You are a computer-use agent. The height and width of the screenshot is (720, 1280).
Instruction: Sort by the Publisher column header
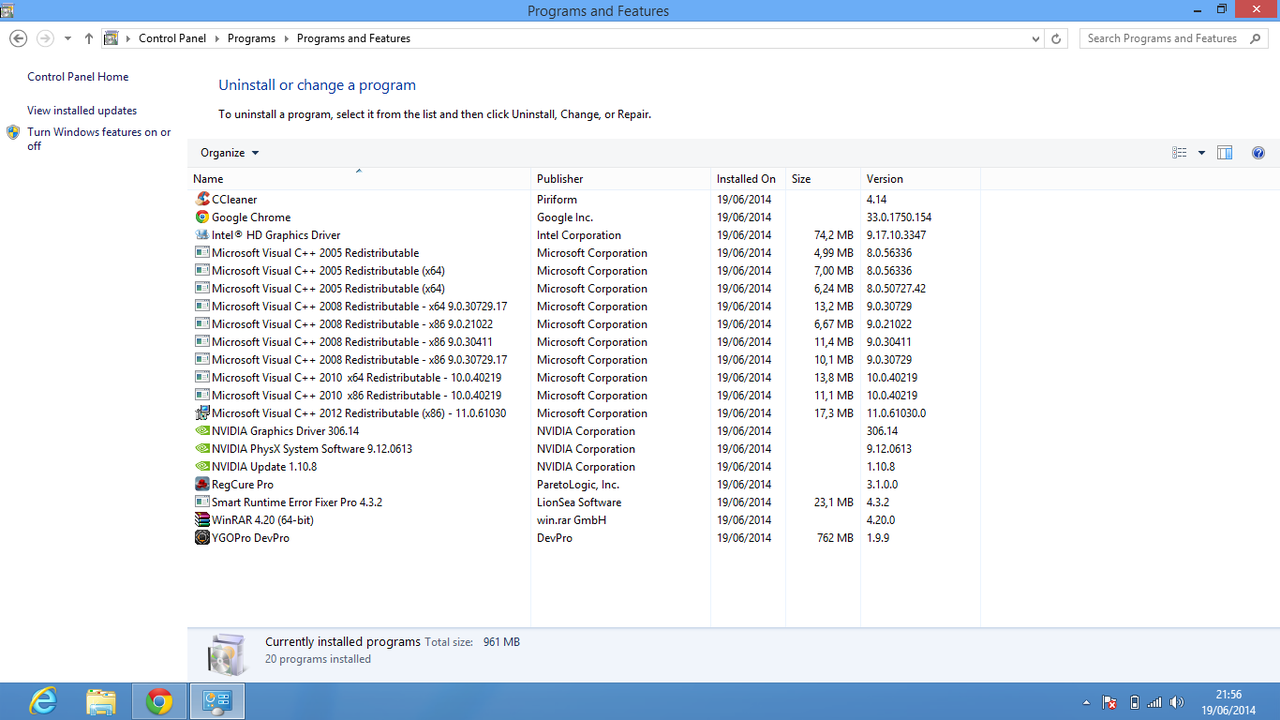point(621,179)
